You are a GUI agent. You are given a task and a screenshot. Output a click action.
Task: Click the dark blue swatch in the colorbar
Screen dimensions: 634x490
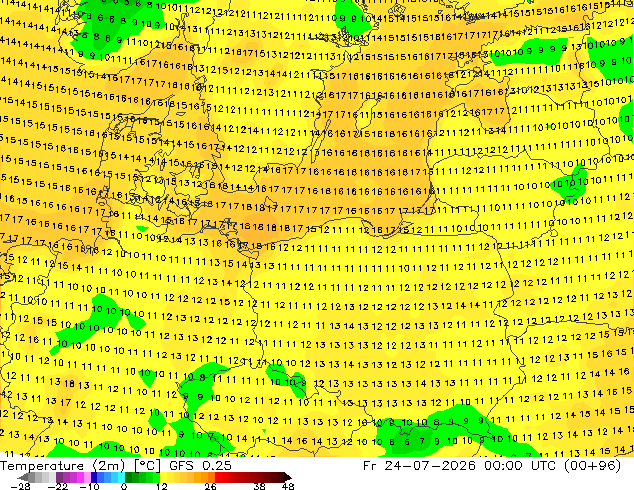[94, 477]
